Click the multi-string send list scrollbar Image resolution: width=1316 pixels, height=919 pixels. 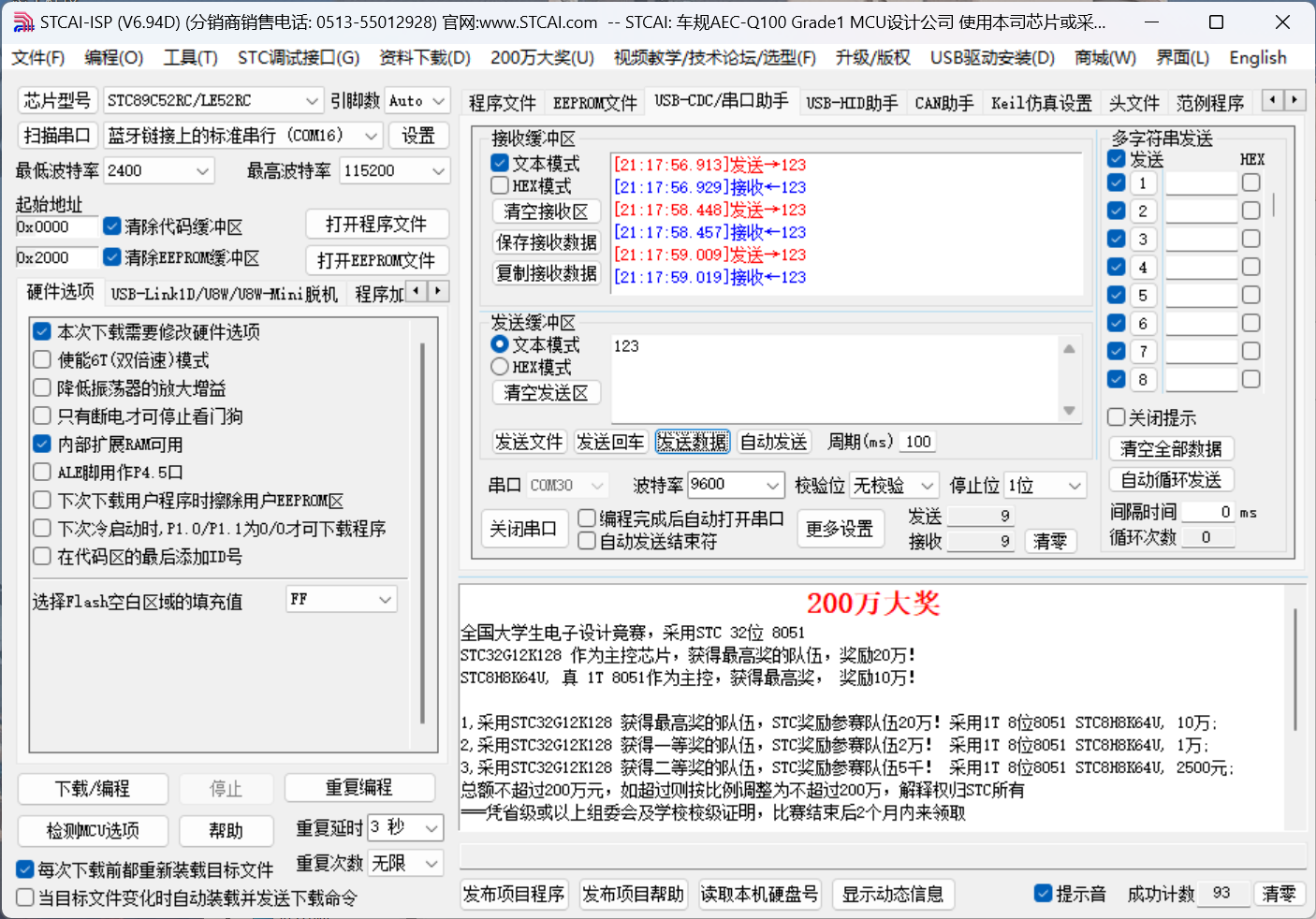1273,204
